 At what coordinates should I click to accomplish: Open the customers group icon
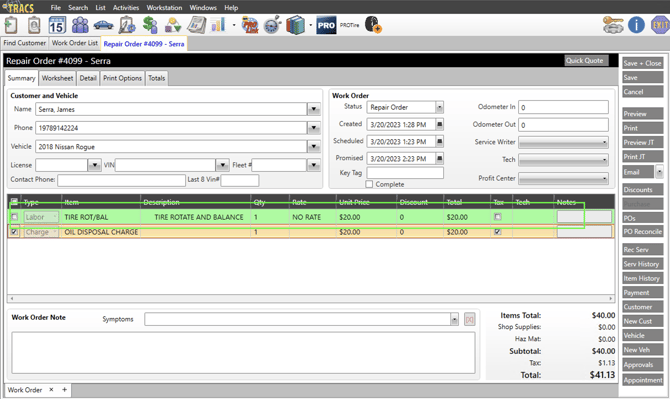[x=80, y=25]
